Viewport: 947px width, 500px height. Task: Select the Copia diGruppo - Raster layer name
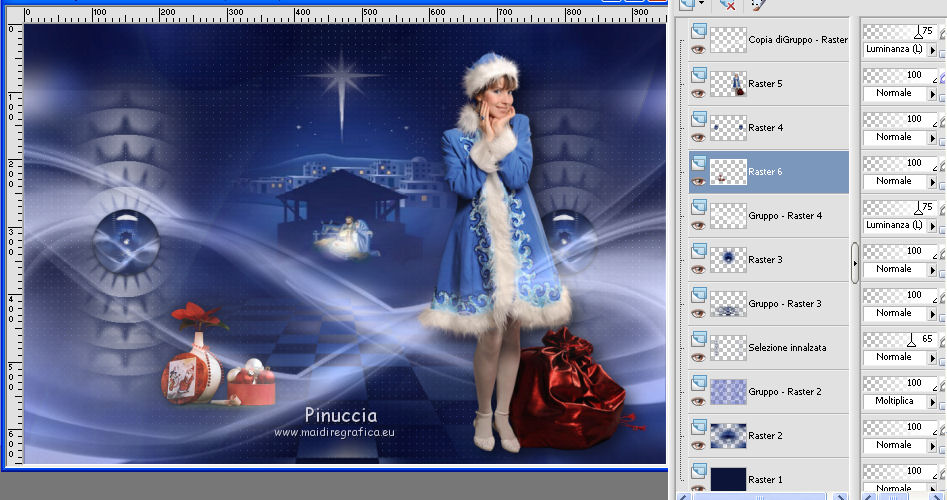tap(798, 40)
